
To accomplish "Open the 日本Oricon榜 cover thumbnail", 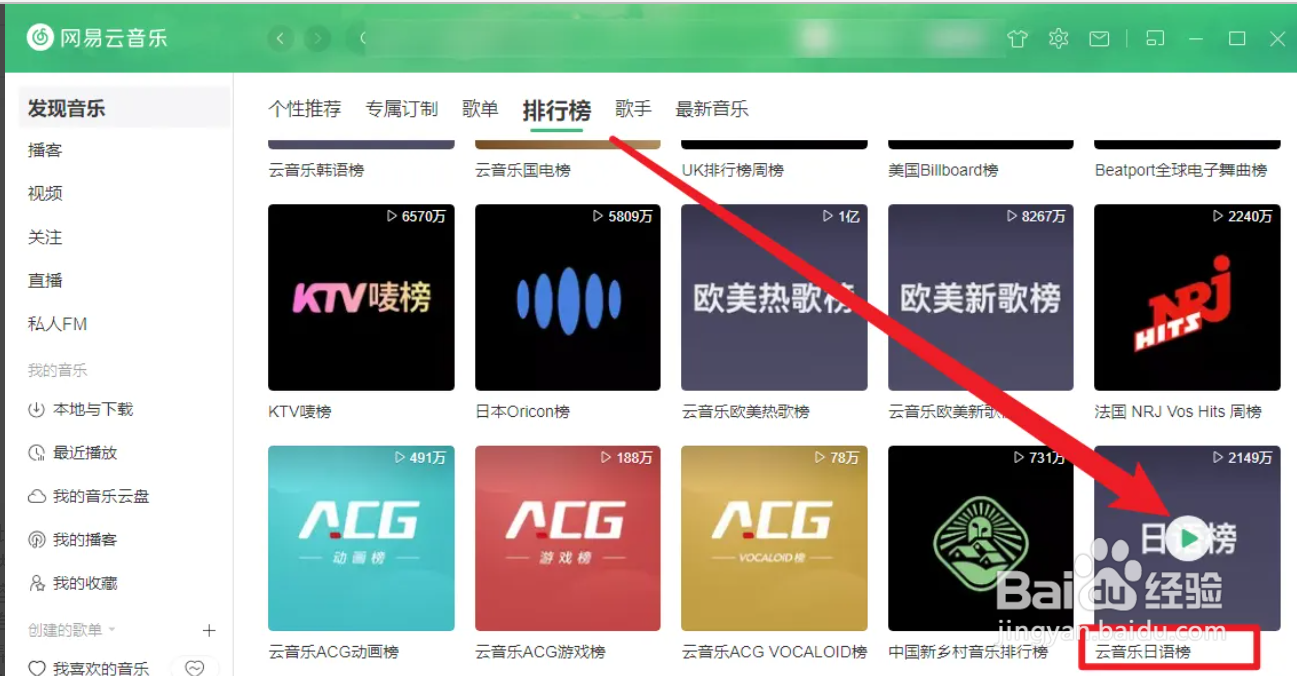I will click(x=568, y=297).
